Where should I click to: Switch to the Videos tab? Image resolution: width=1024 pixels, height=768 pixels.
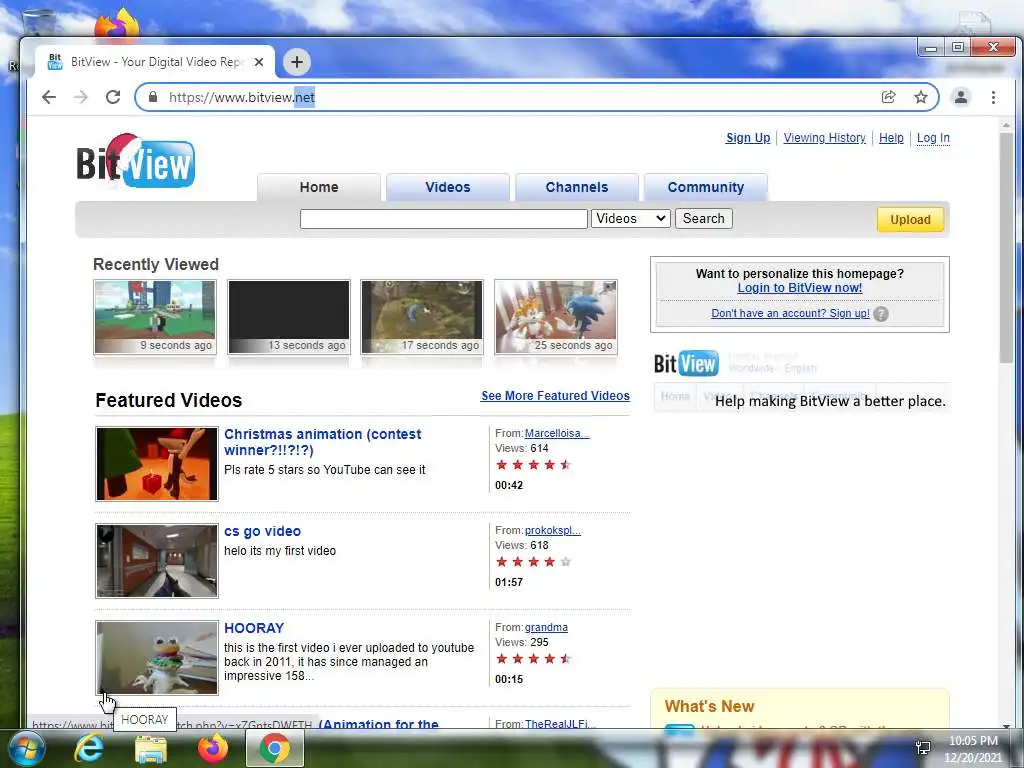pyautogui.click(x=448, y=187)
